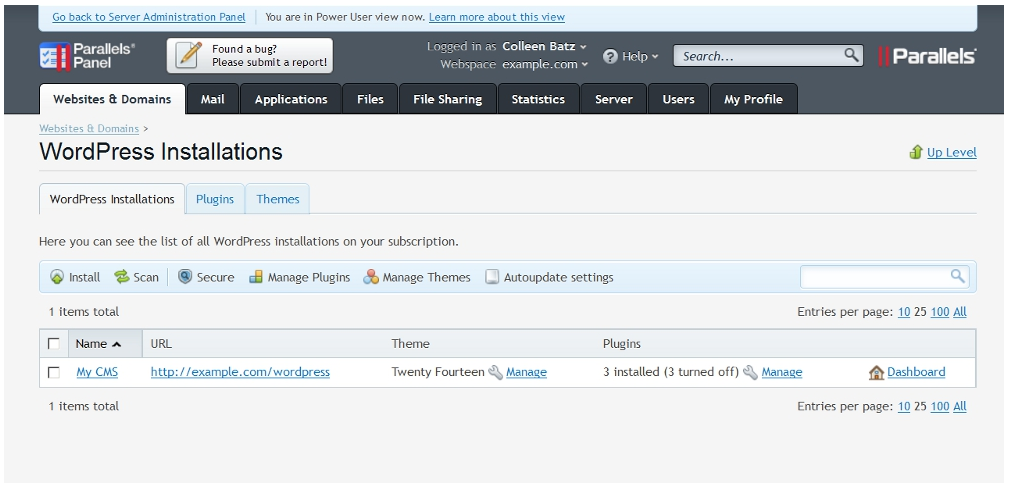Viewport: 1013px width, 493px height.
Task: Click the pencil bug report icon
Action: point(189,56)
